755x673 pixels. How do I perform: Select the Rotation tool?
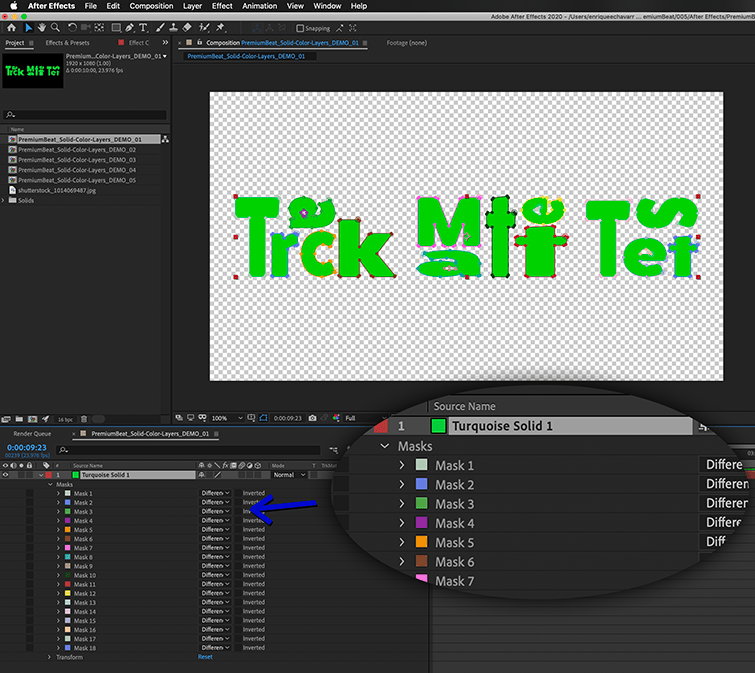(x=72, y=28)
